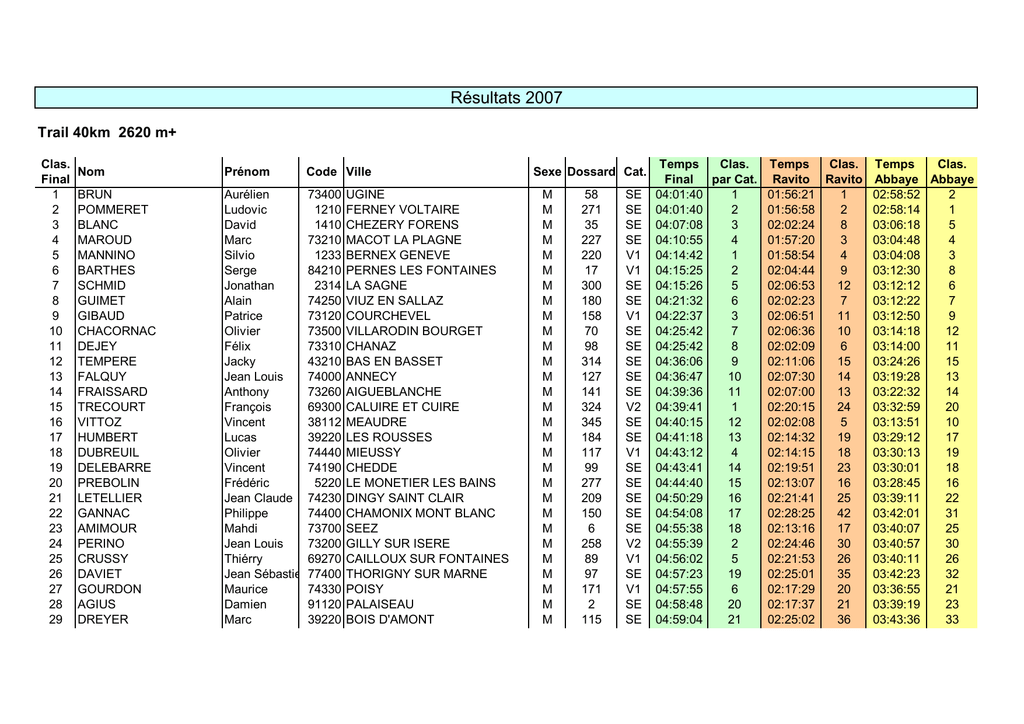Select dossard number 345 for VITTOZ
Viewport: 1024px width, 724px height.
pos(591,422)
